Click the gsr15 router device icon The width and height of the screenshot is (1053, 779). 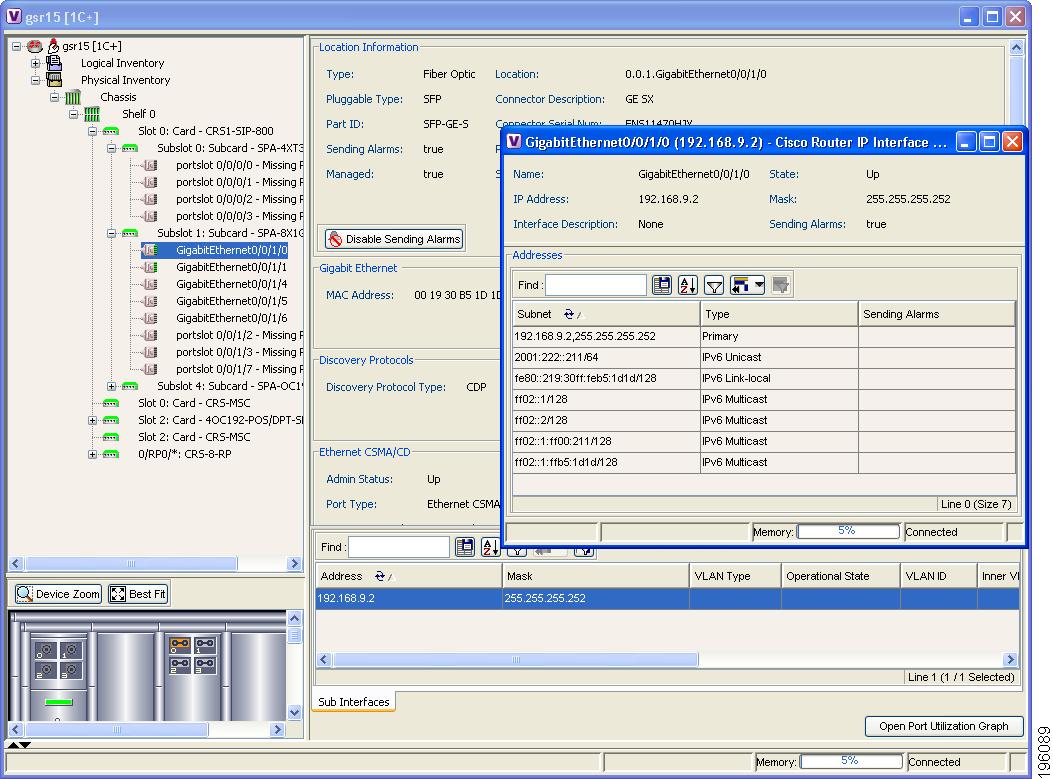[36, 46]
